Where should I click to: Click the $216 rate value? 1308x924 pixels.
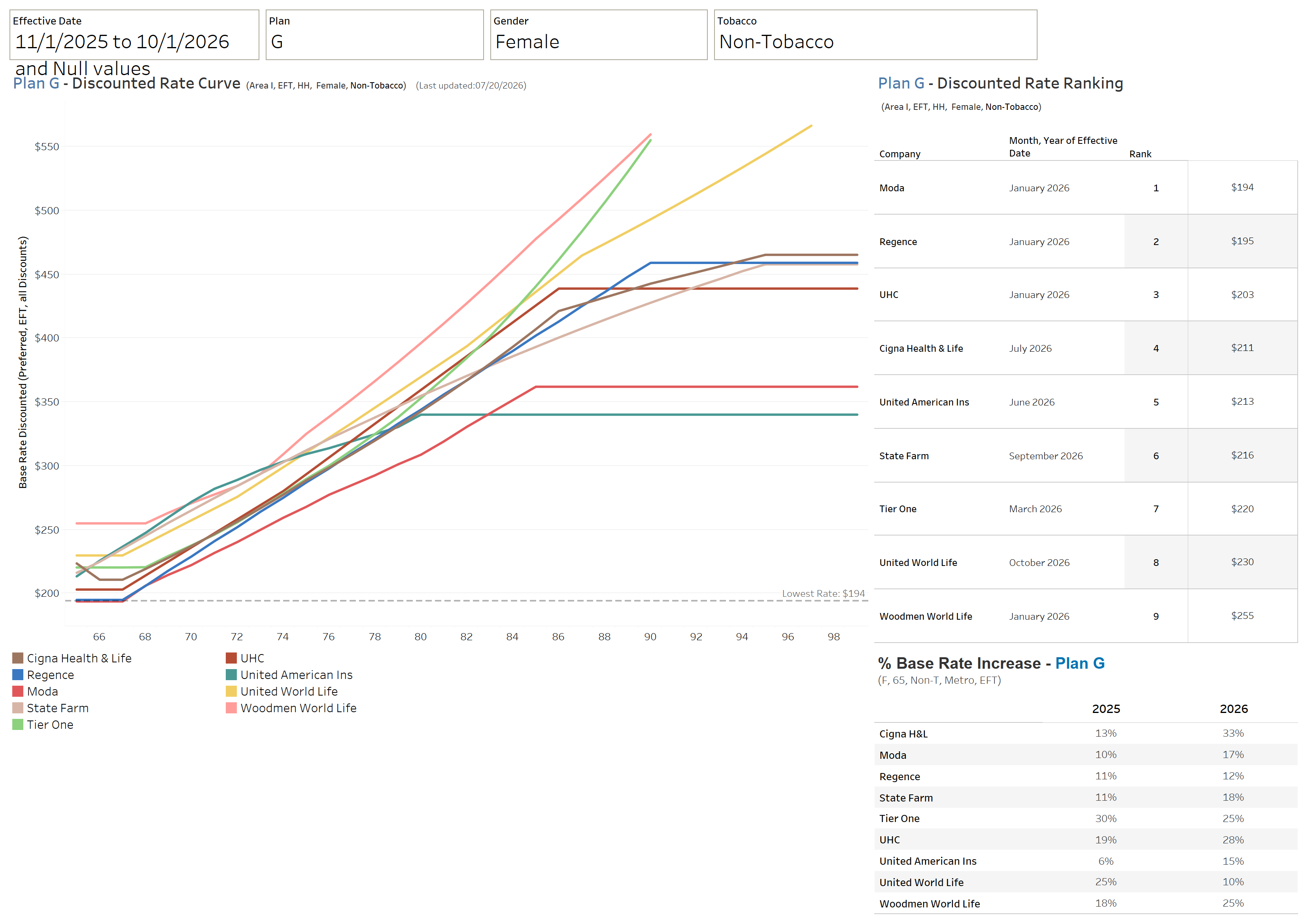point(1242,455)
